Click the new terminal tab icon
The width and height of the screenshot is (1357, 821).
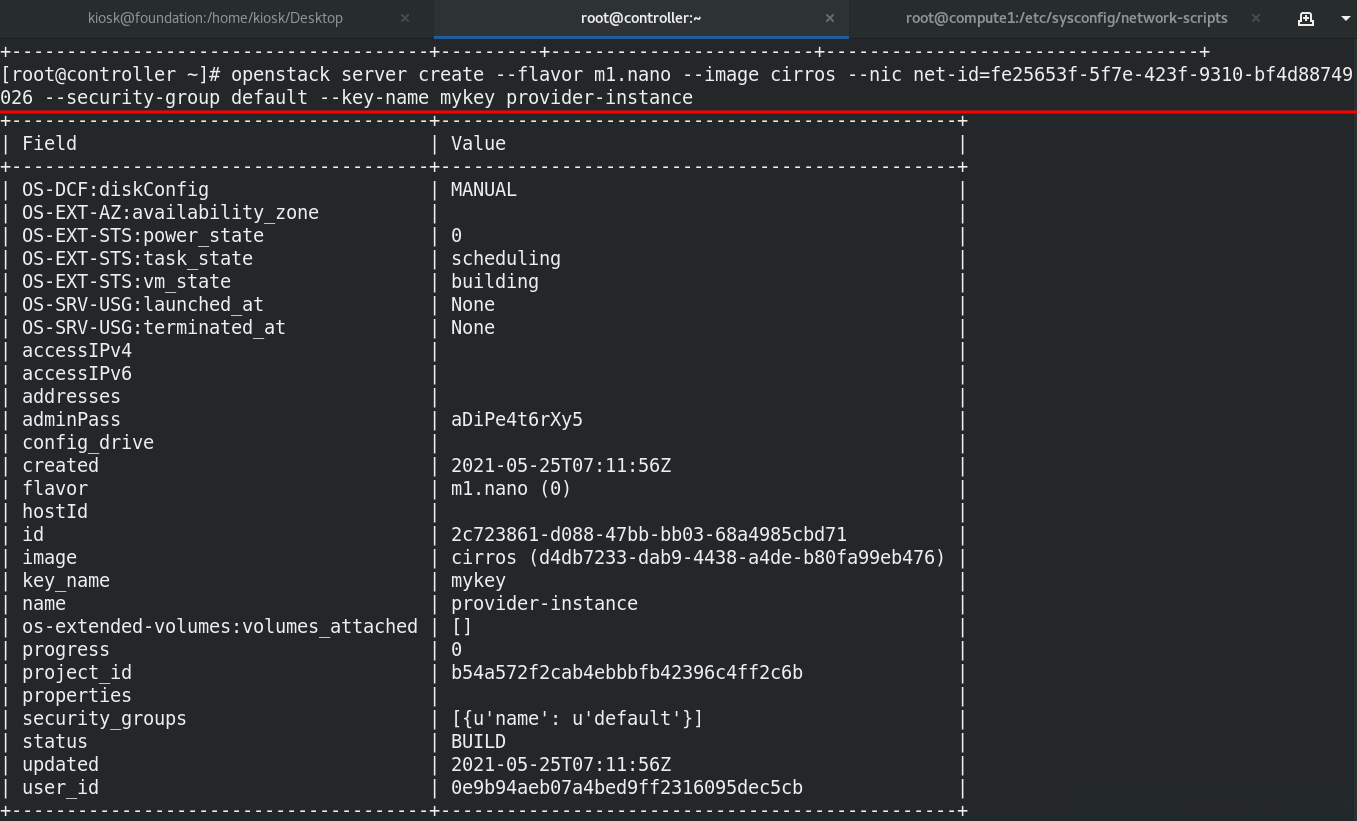[1305, 18]
